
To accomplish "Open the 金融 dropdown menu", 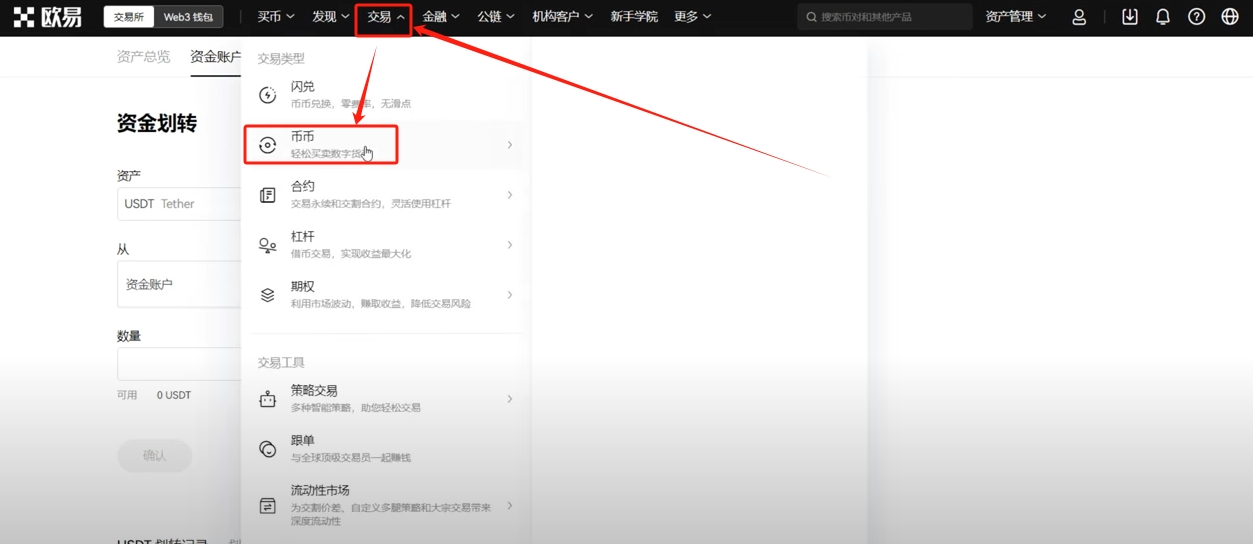I will (441, 17).
